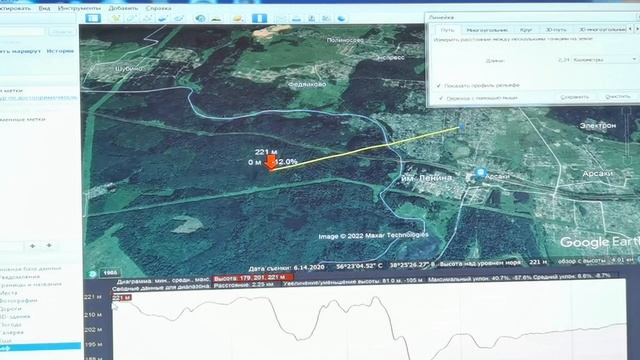Open the Добавить menu
Viewport: 640px width, 360px height.
123,8
